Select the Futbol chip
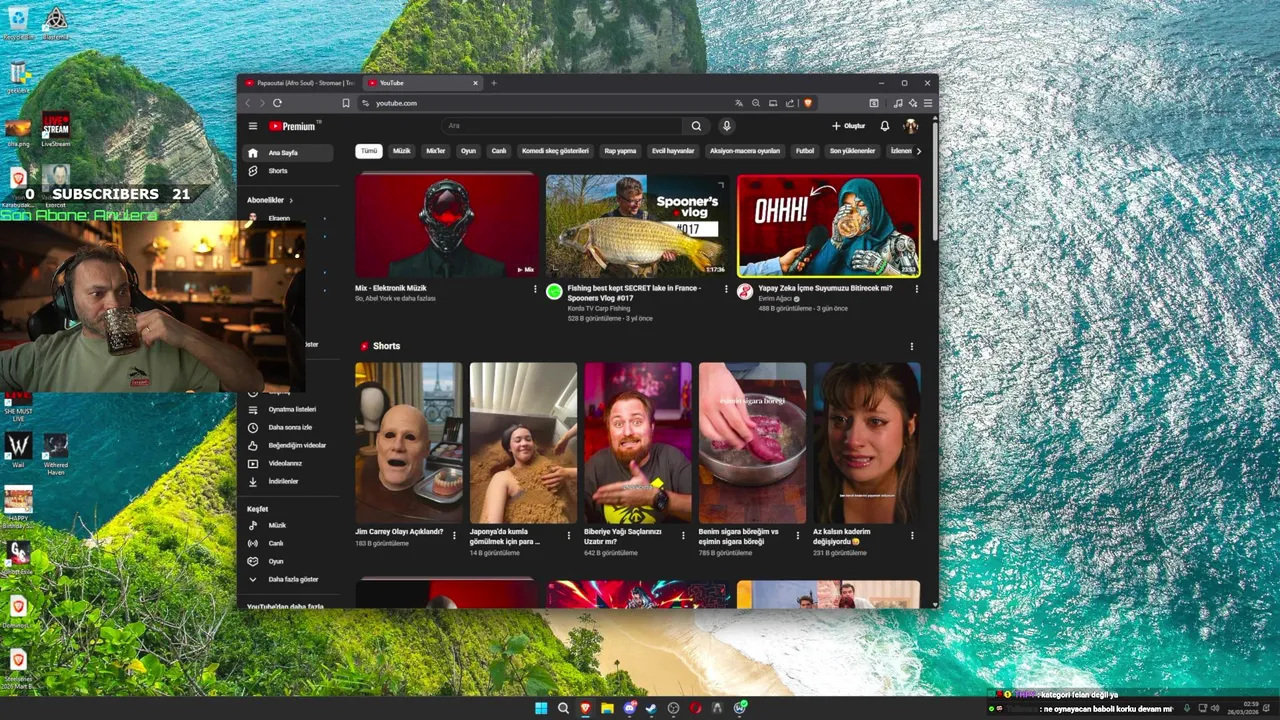Viewport: 1280px width, 720px height. click(x=805, y=151)
